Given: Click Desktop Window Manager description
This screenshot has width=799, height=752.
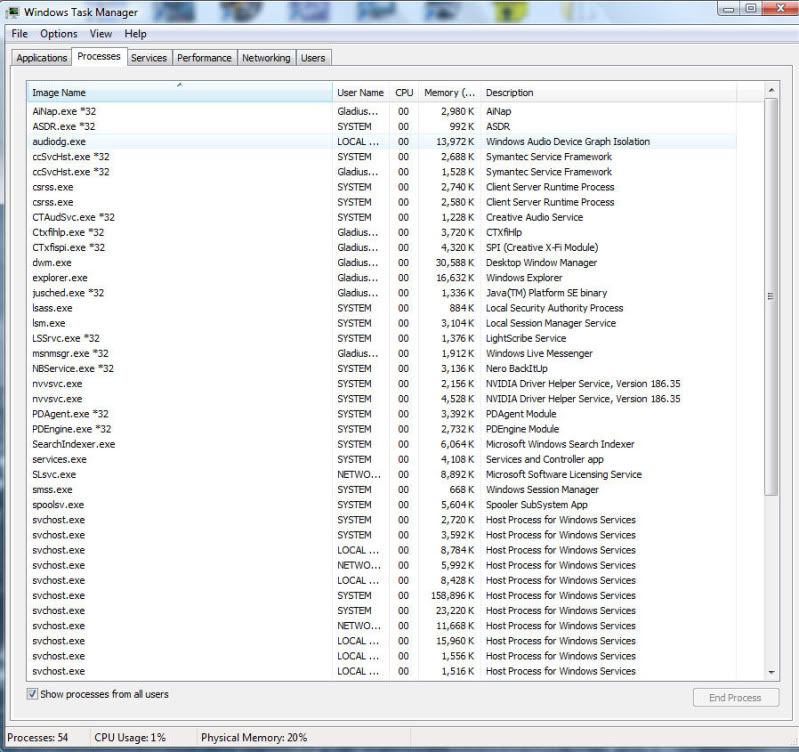Looking at the screenshot, I should click(541, 262).
